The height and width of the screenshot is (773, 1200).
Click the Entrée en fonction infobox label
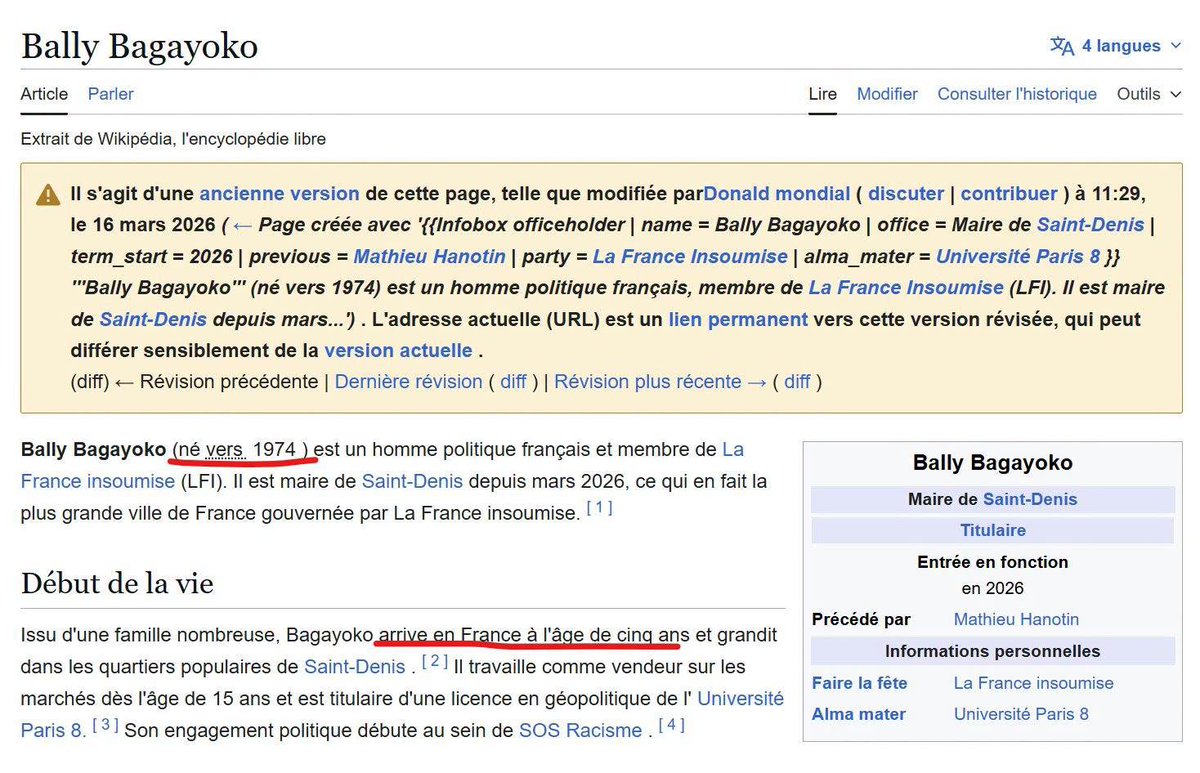coord(993,562)
